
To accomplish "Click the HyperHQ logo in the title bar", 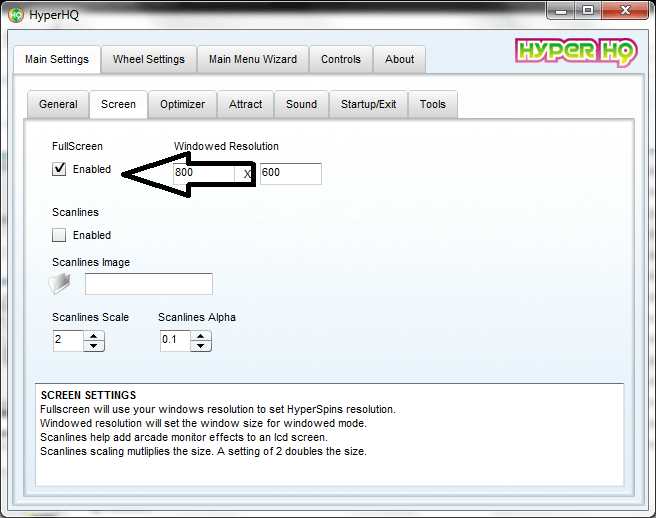I will click(16, 15).
